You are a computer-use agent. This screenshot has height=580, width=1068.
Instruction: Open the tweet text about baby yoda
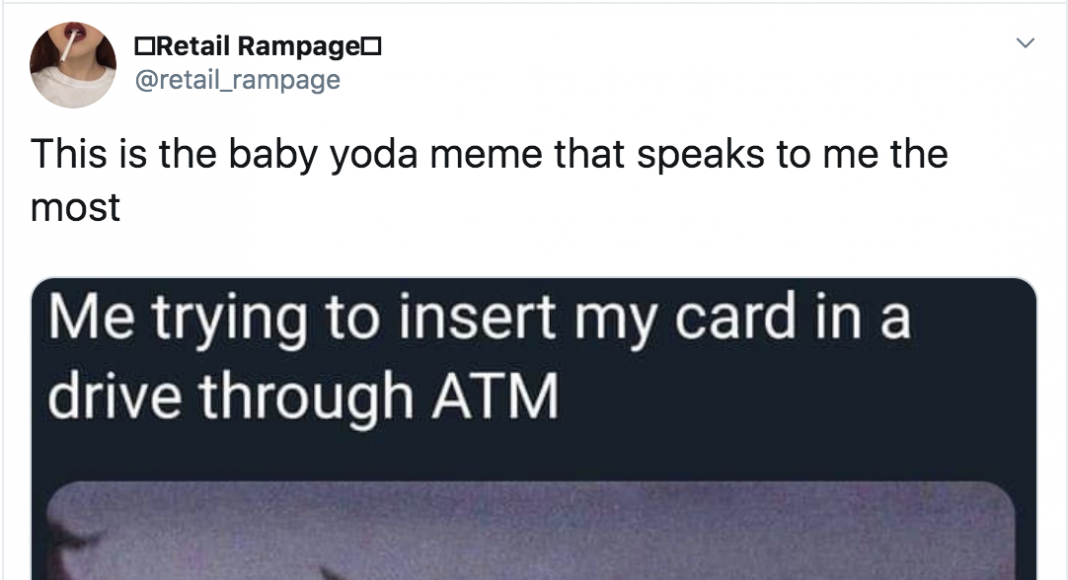[489, 180]
